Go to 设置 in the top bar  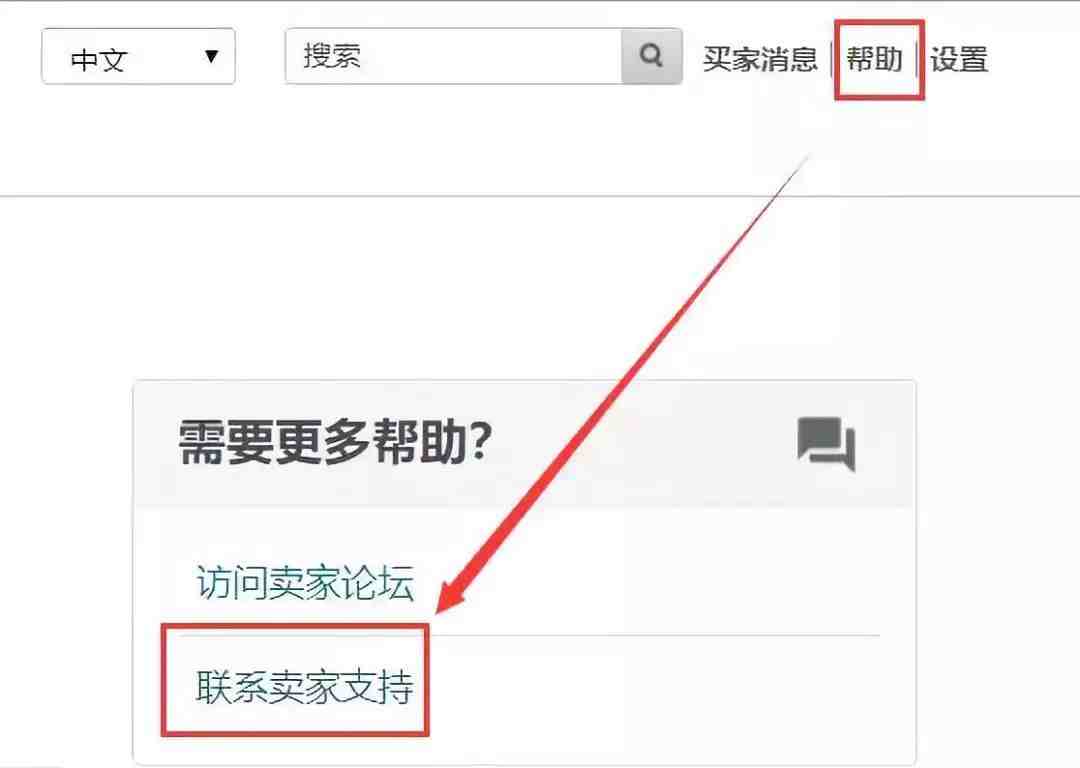[x=959, y=59]
